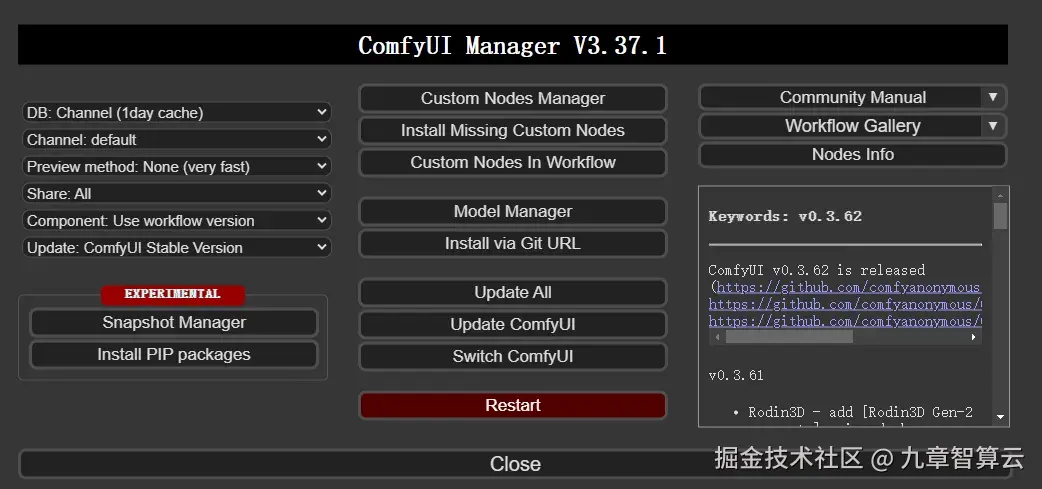Click the ComfyUI Manager V3.37.1 title
Screen dimensions: 1042x489
point(512,45)
